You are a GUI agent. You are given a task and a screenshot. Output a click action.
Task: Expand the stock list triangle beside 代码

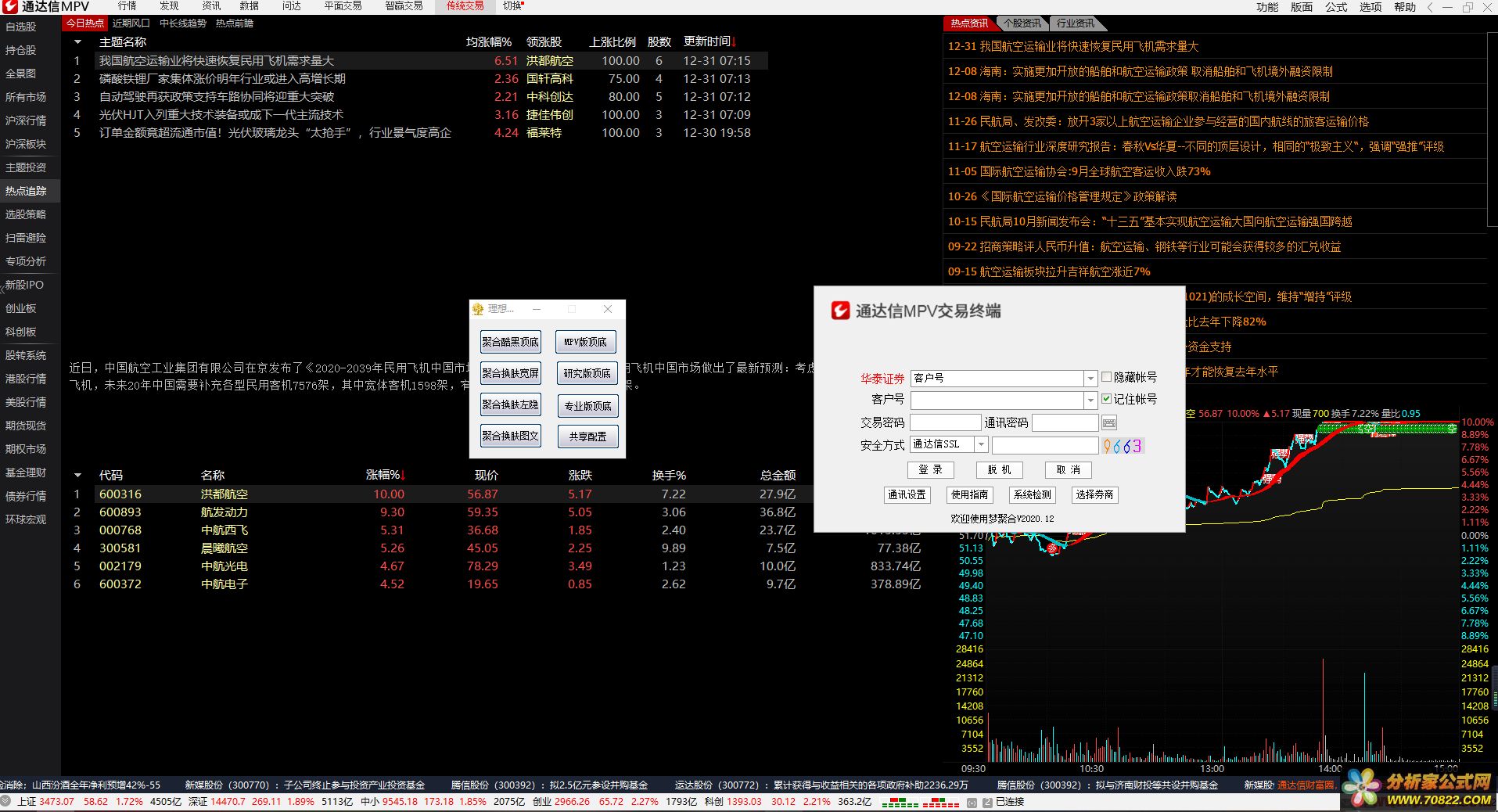[x=77, y=476]
